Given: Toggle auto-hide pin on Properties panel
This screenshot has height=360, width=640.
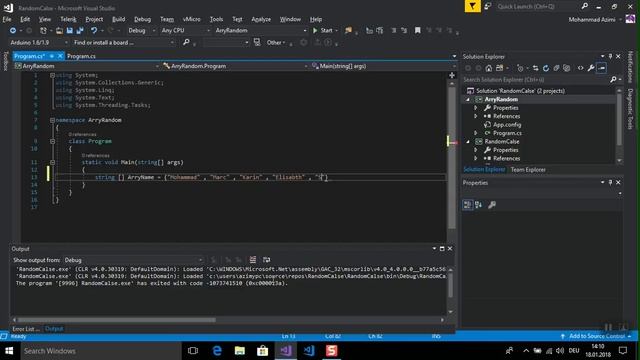Looking at the screenshot, I should 610,183.
